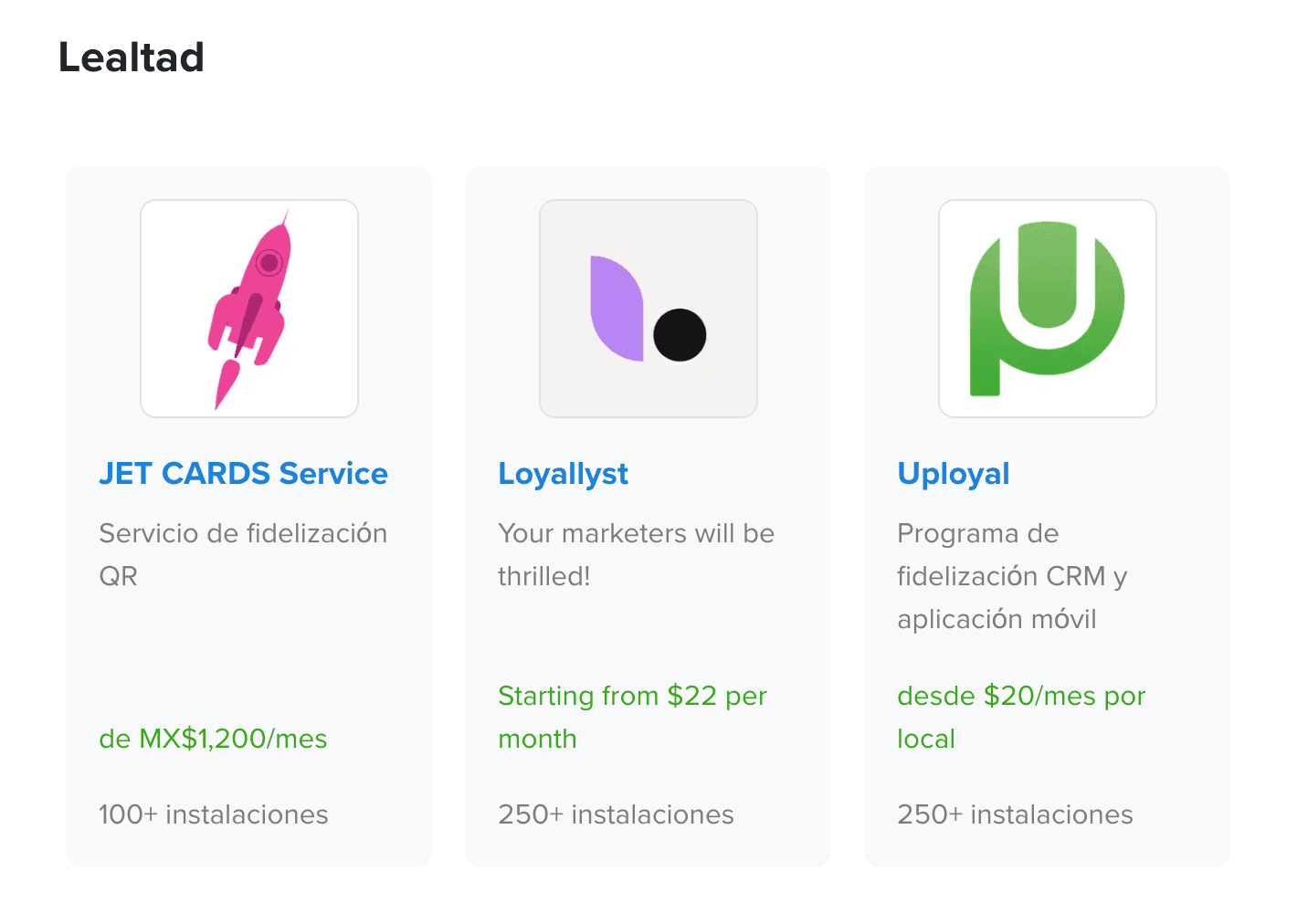Open the Loyallyst purple leaf logo
Screen dimensions: 1297x924
click(648, 309)
